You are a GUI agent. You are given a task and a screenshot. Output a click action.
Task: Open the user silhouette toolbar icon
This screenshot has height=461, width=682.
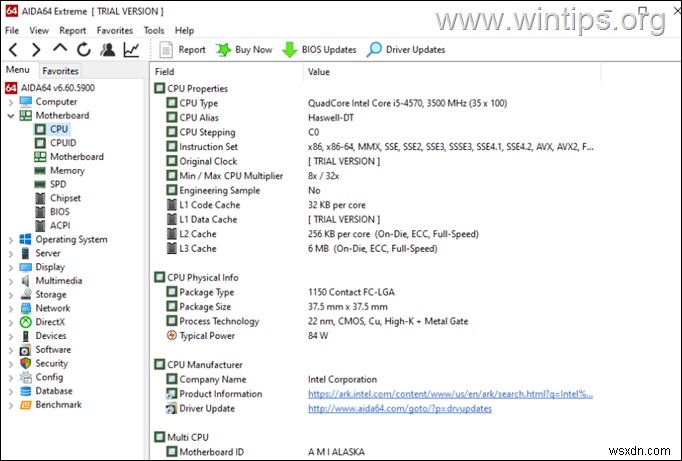(x=107, y=50)
